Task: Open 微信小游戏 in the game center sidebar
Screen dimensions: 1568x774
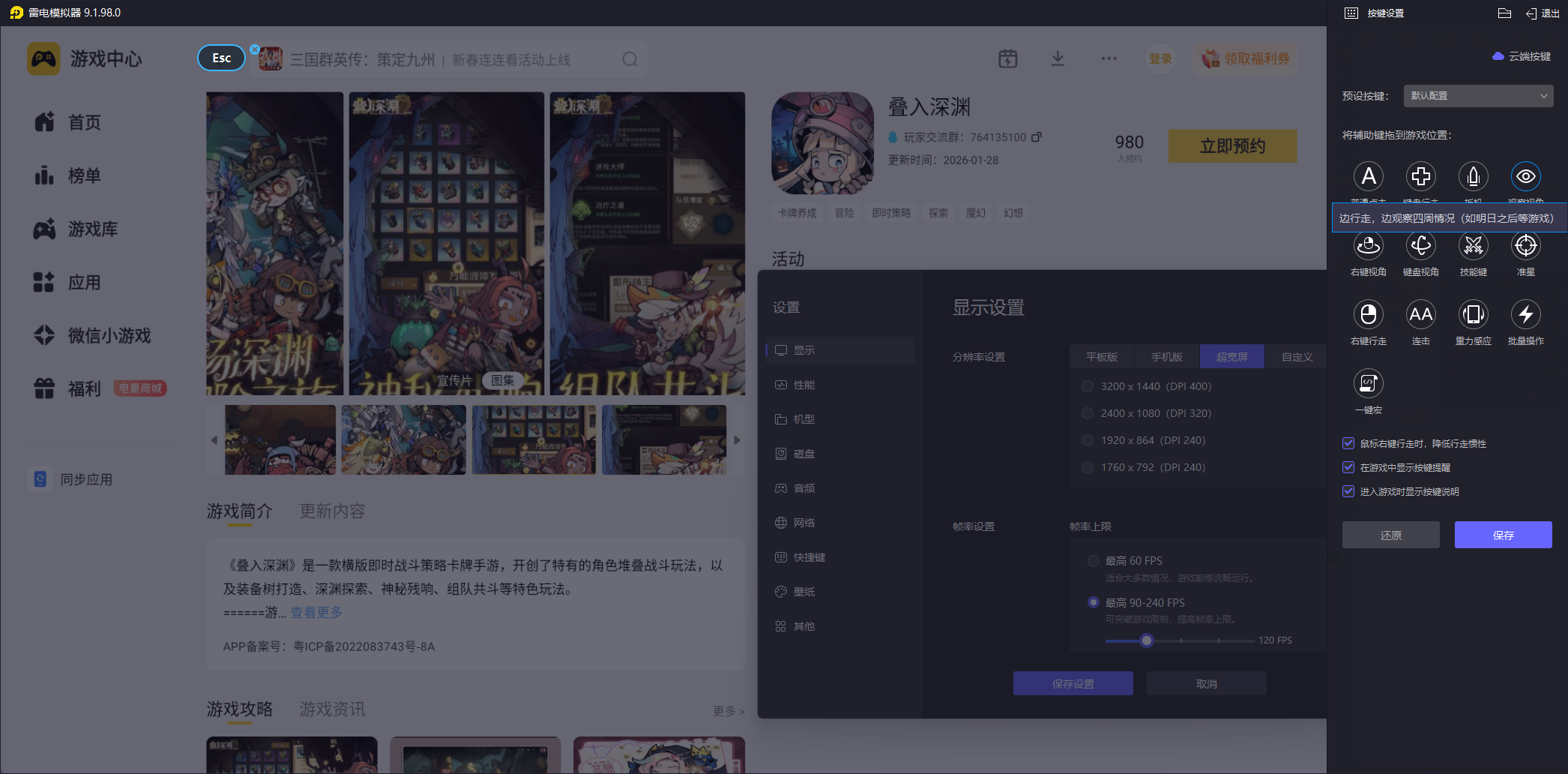Action: (91, 335)
